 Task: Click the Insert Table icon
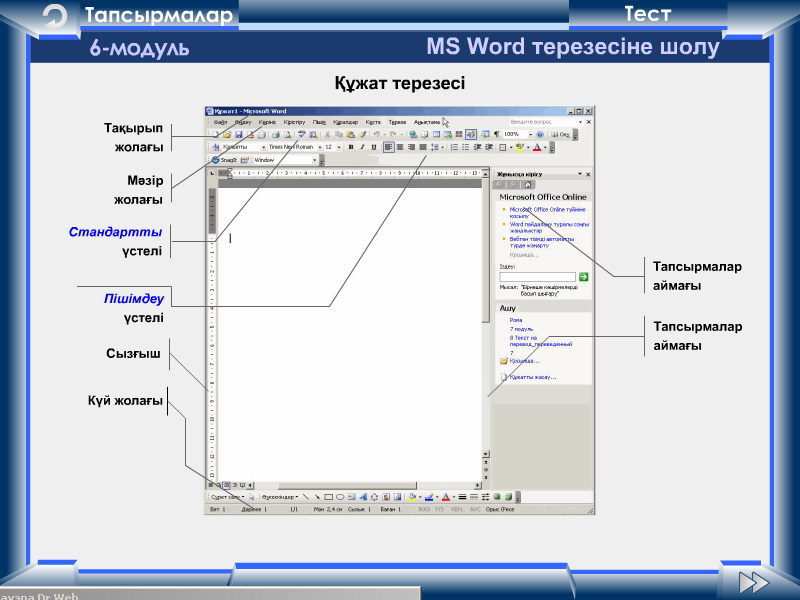(x=436, y=134)
